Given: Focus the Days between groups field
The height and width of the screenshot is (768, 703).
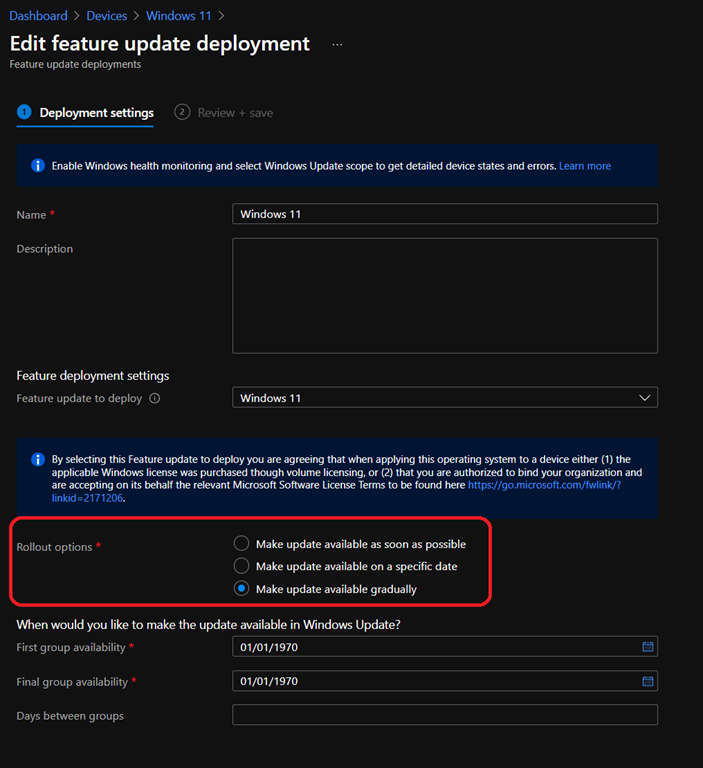Looking at the screenshot, I should tap(444, 715).
